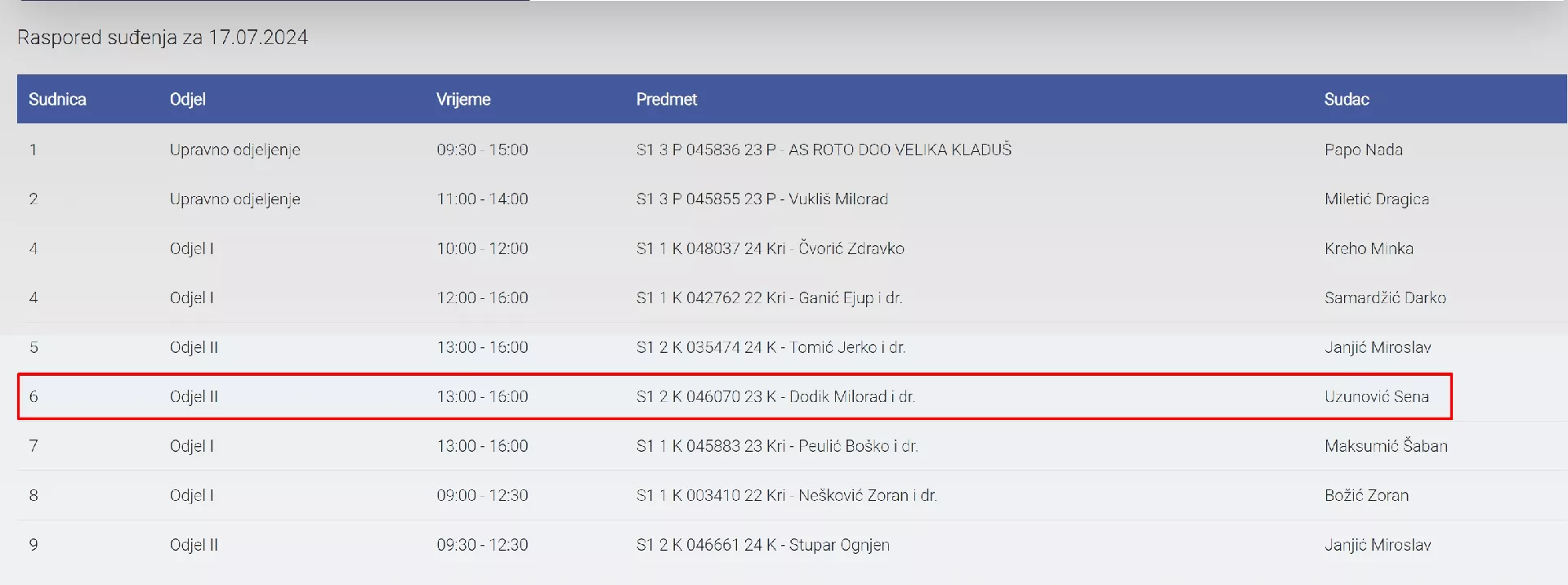1568x585 pixels.
Task: Click the Tomić Jerko i dr. case
Action: coord(771,347)
